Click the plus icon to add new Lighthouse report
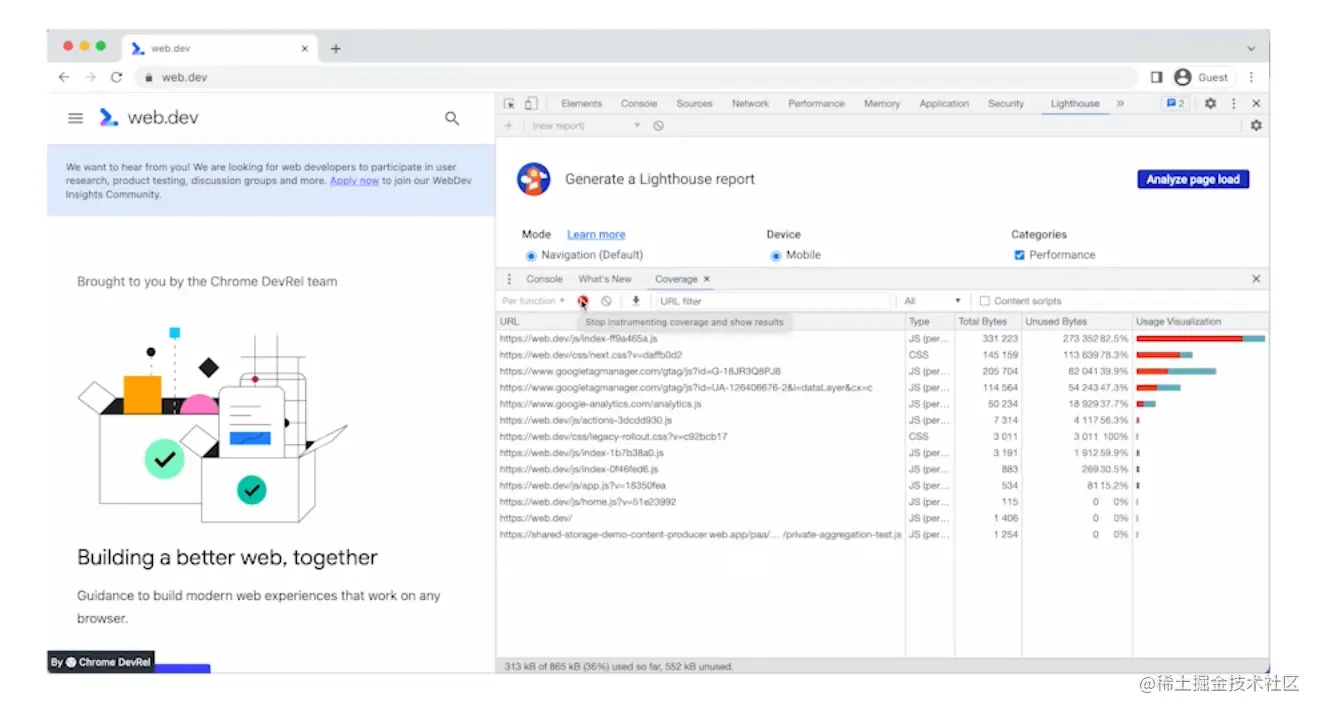 pos(509,126)
